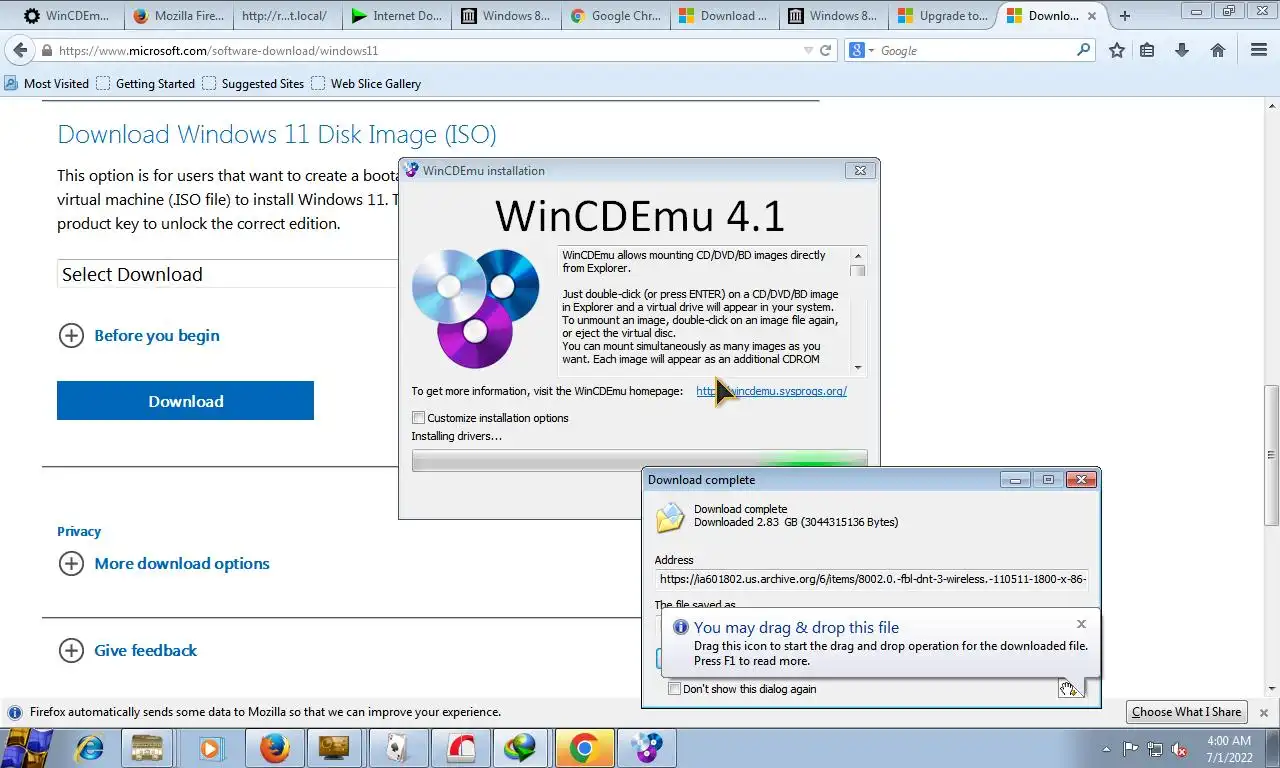Open the Privacy link
The height and width of the screenshot is (768, 1280).
pos(79,531)
